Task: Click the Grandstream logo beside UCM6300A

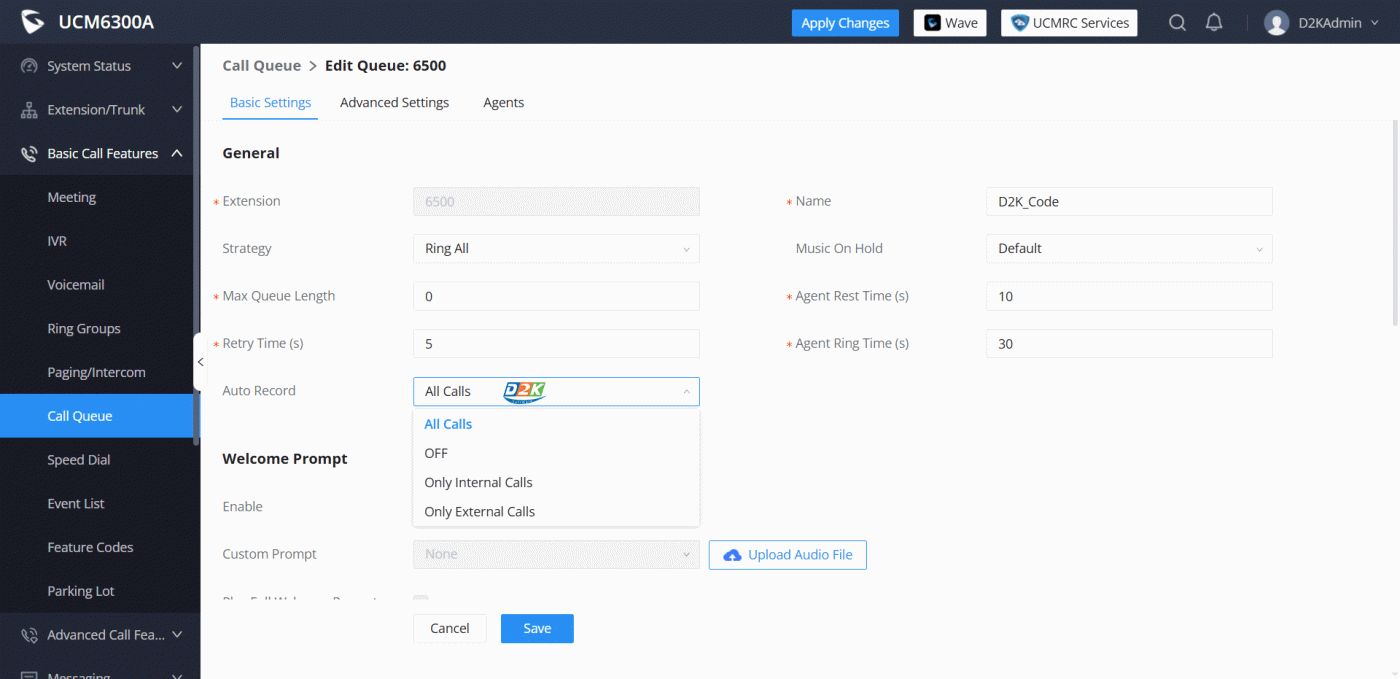Action: click(x=33, y=23)
